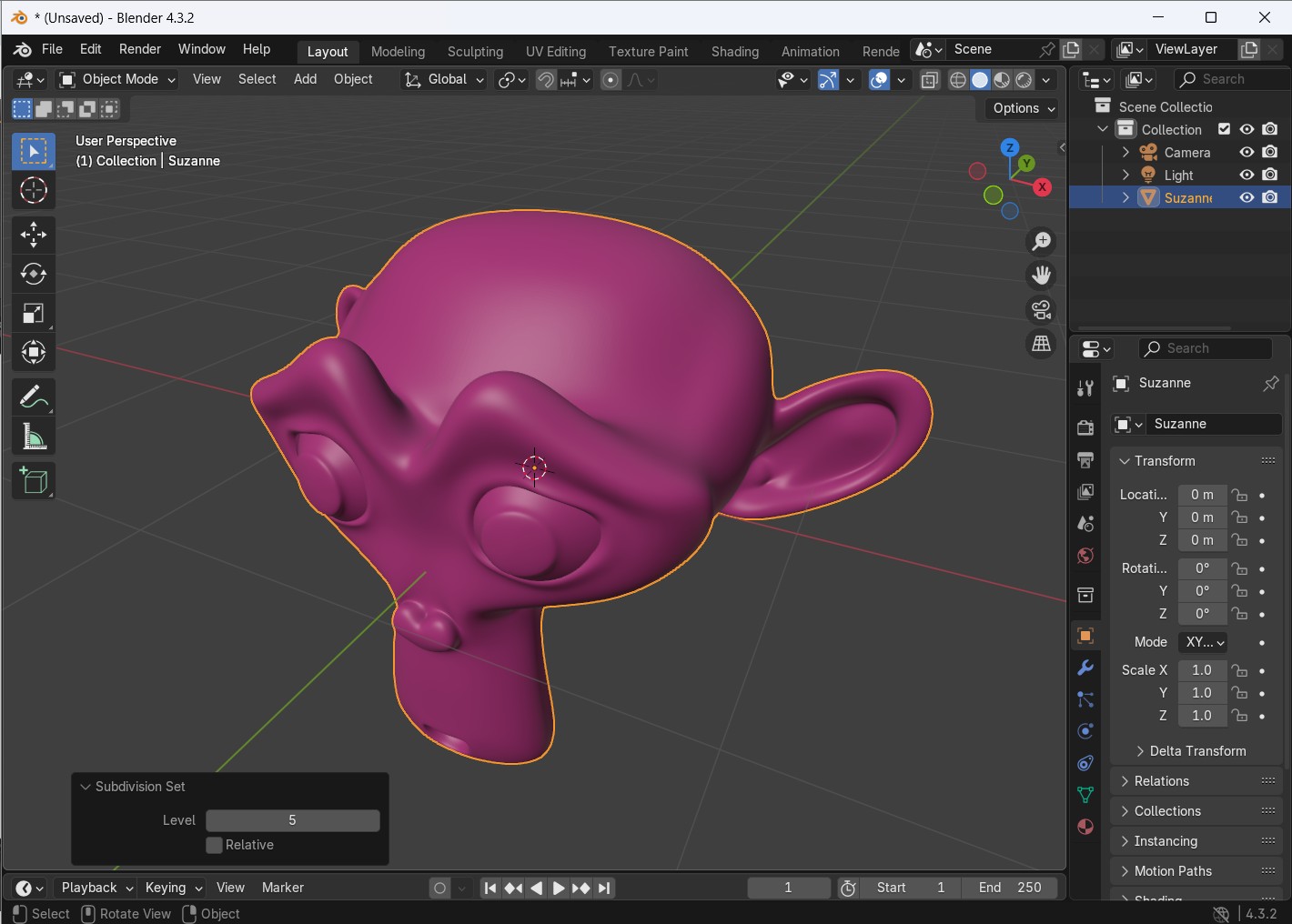This screenshot has height=924, width=1292.
Task: Switch to wireframe viewport shading
Action: coord(958,80)
